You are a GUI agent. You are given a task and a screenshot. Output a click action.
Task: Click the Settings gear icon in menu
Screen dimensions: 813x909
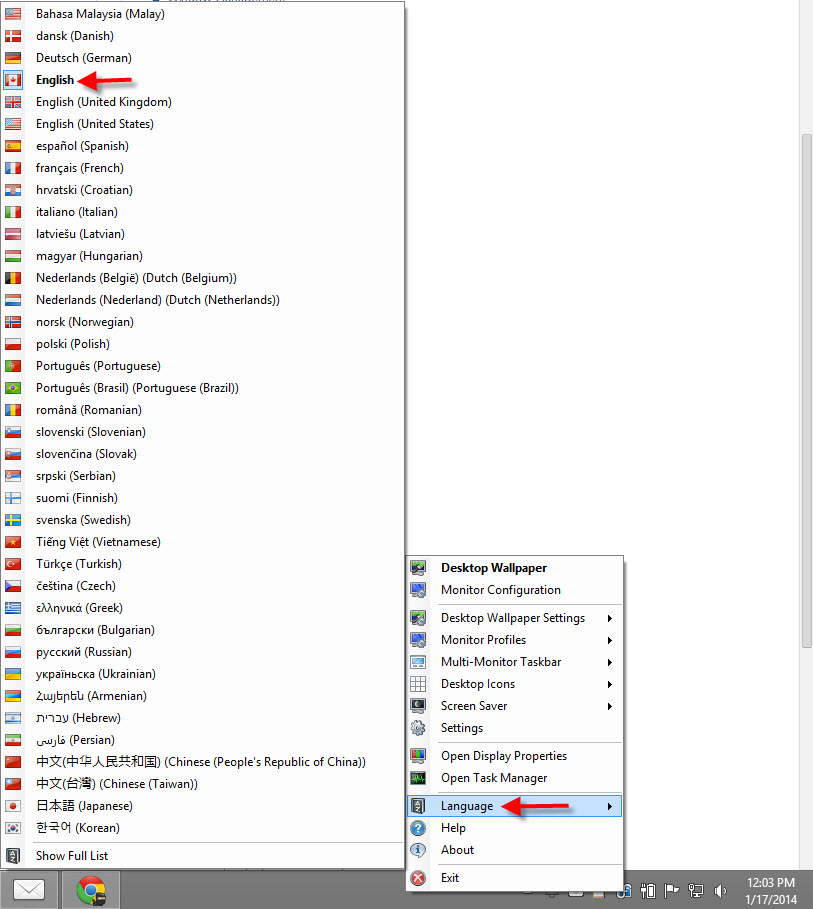419,728
